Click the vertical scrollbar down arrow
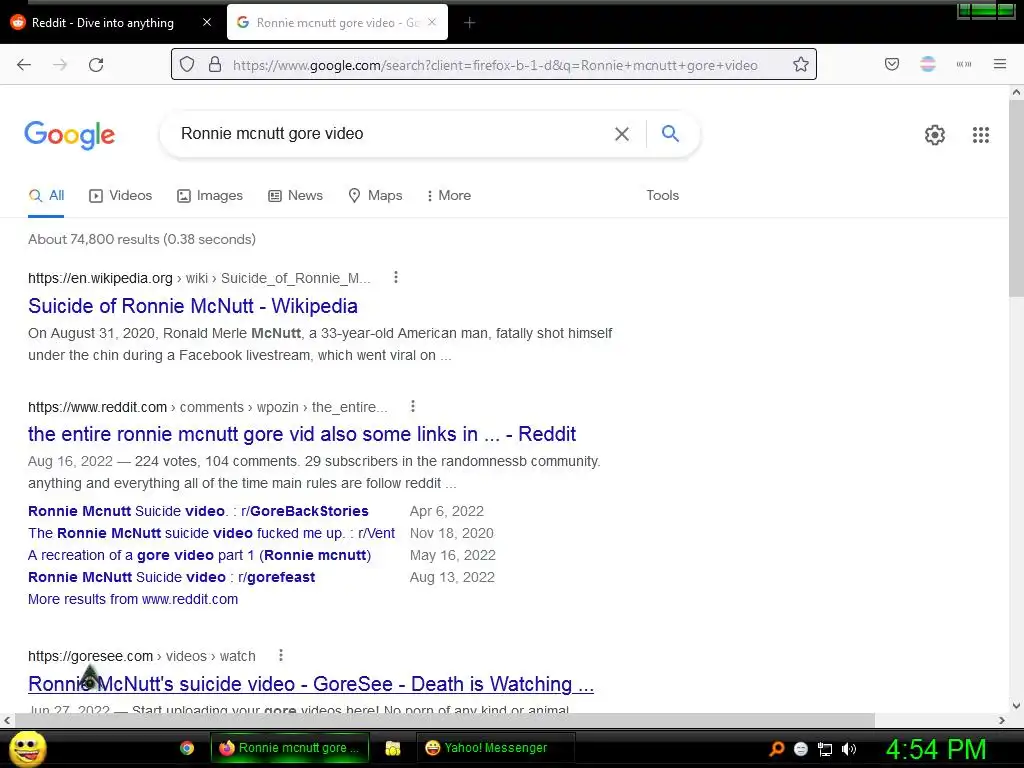 1016,705
